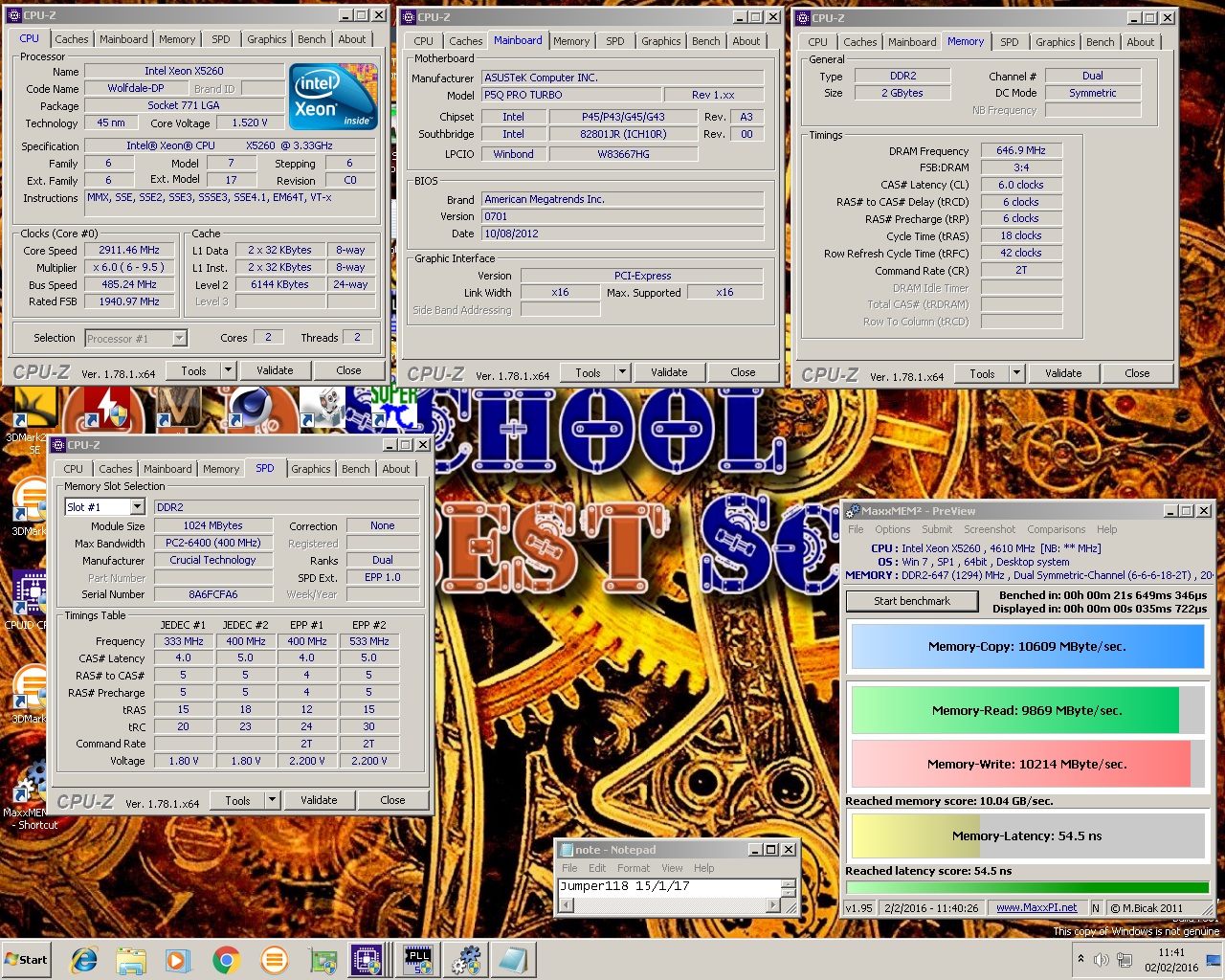Click the Model field P5Q PRO TURBO

coord(571,95)
